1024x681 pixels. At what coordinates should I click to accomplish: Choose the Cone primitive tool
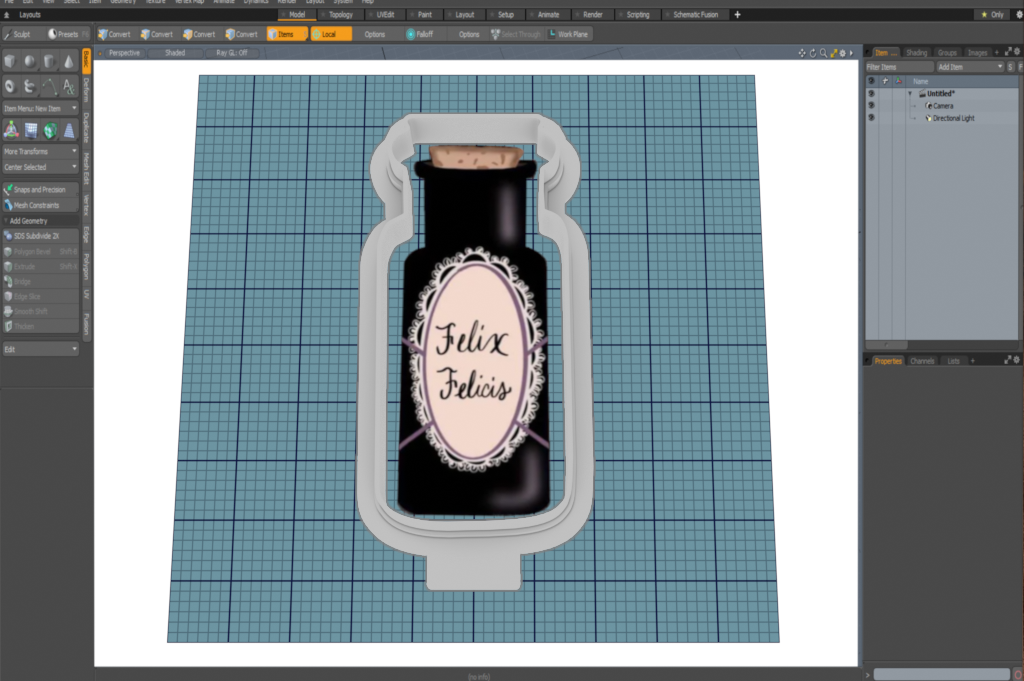(x=69, y=62)
